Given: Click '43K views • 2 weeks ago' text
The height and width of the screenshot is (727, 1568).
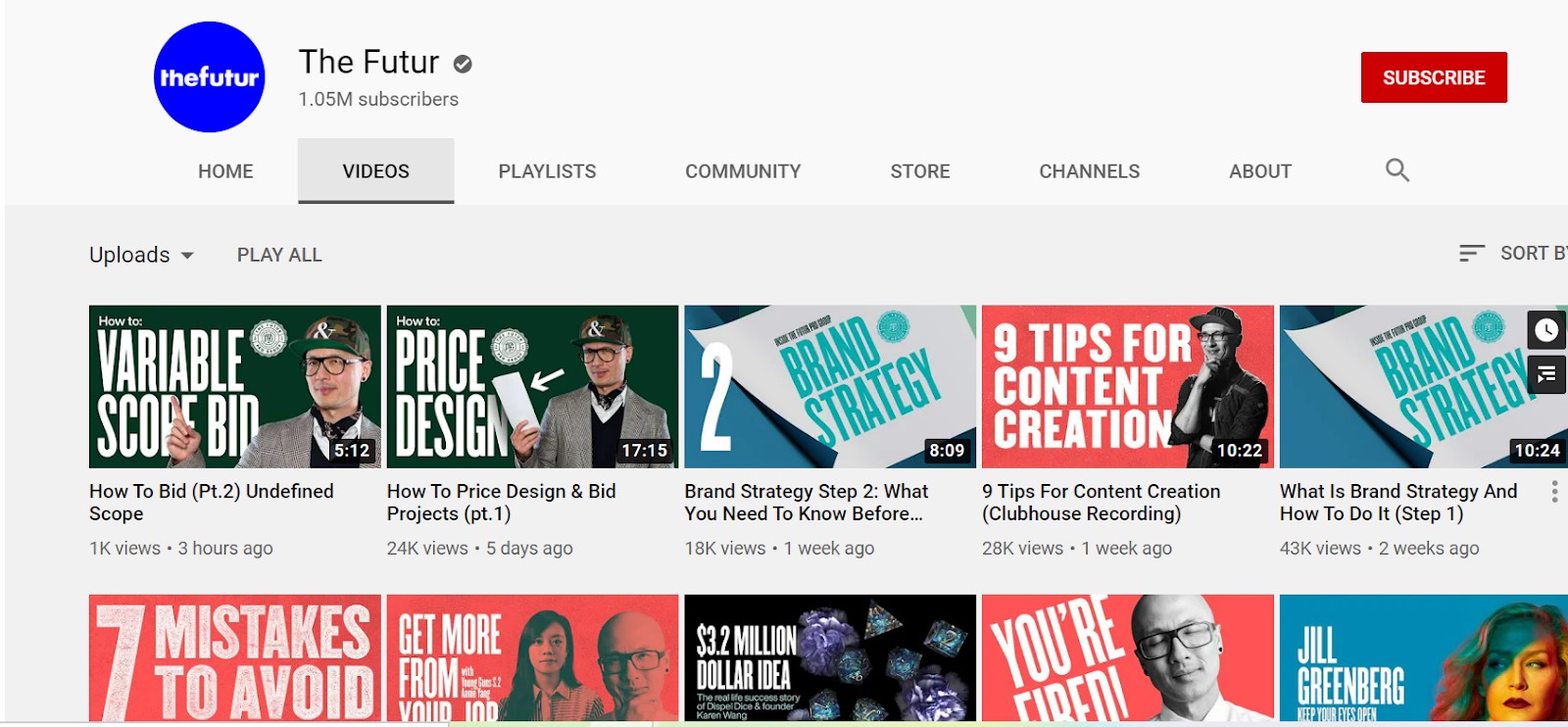Looking at the screenshot, I should coord(1380,549).
